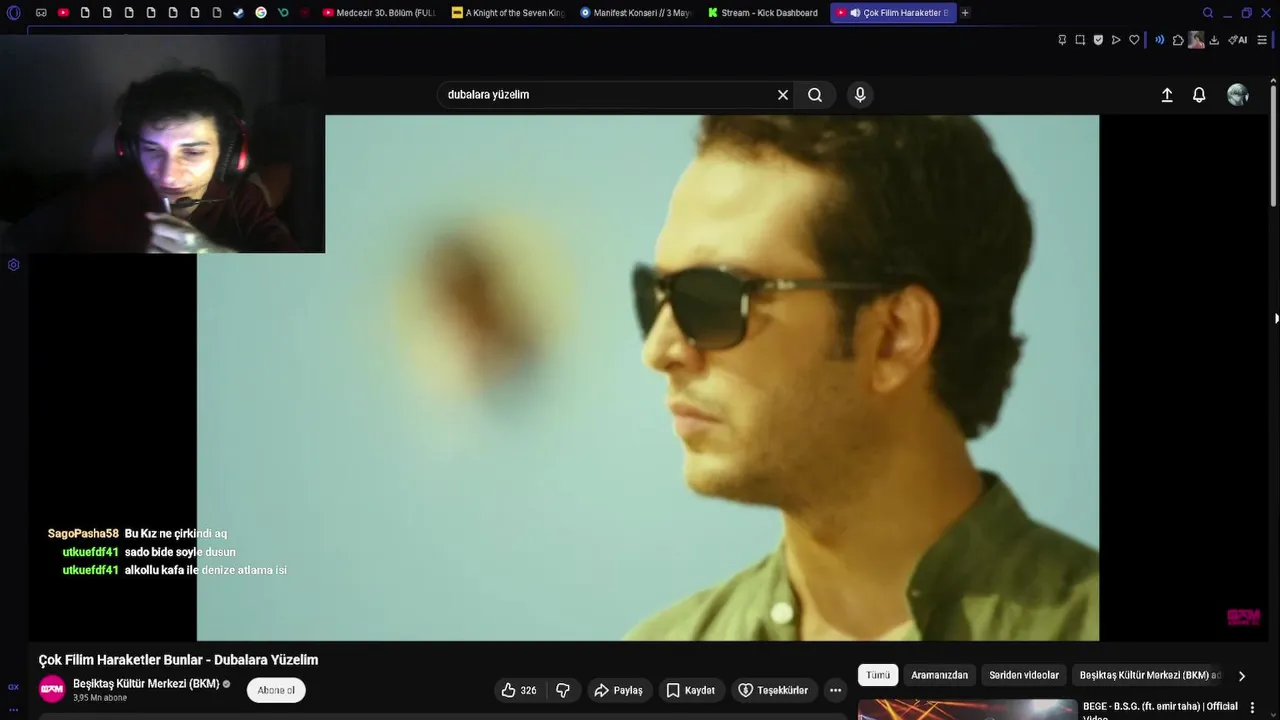This screenshot has height=720, width=1280.
Task: Open the three-dot more actions menu
Action: [835, 690]
